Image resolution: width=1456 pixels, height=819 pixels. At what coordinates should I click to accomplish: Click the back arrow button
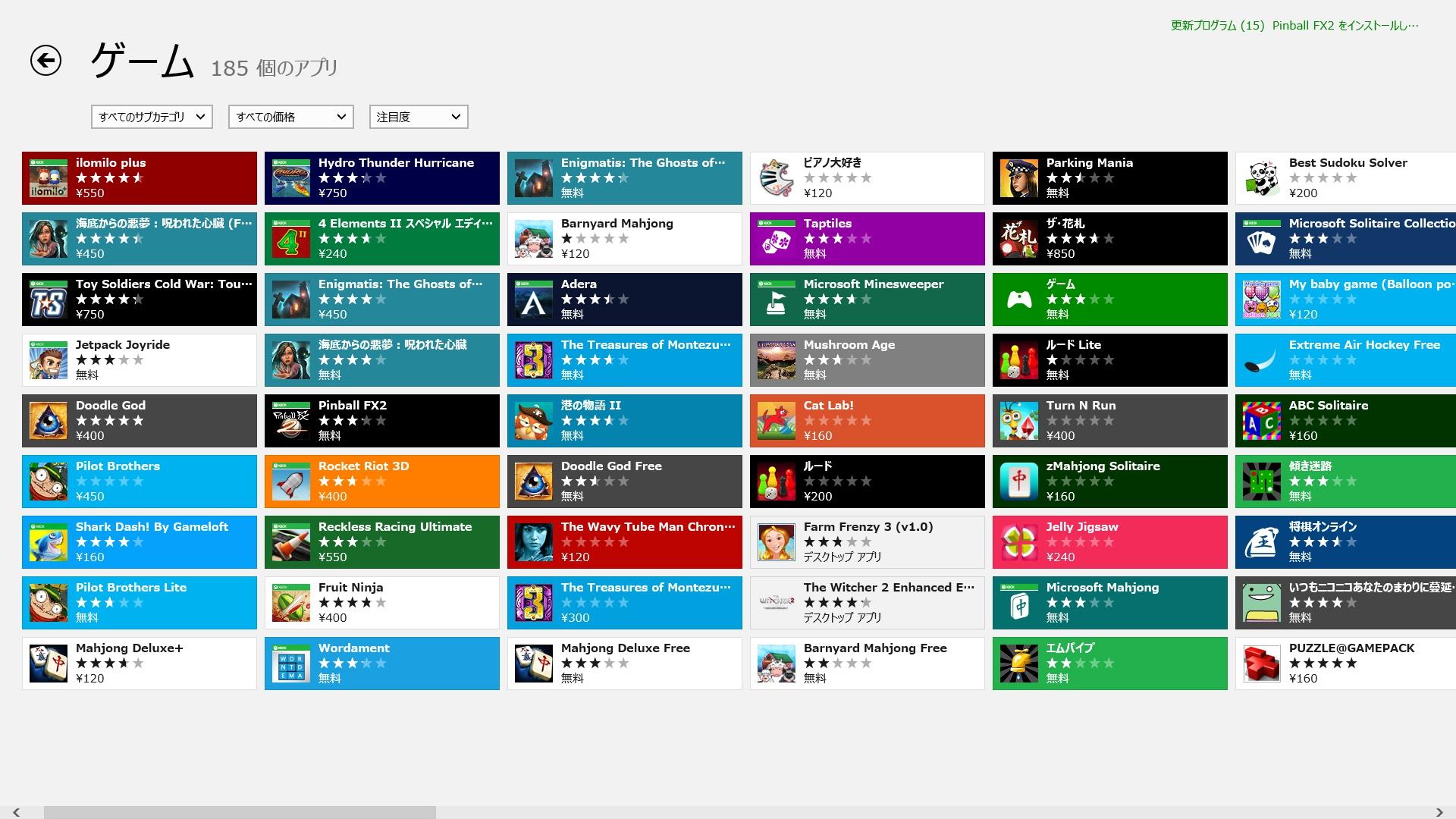click(x=45, y=61)
